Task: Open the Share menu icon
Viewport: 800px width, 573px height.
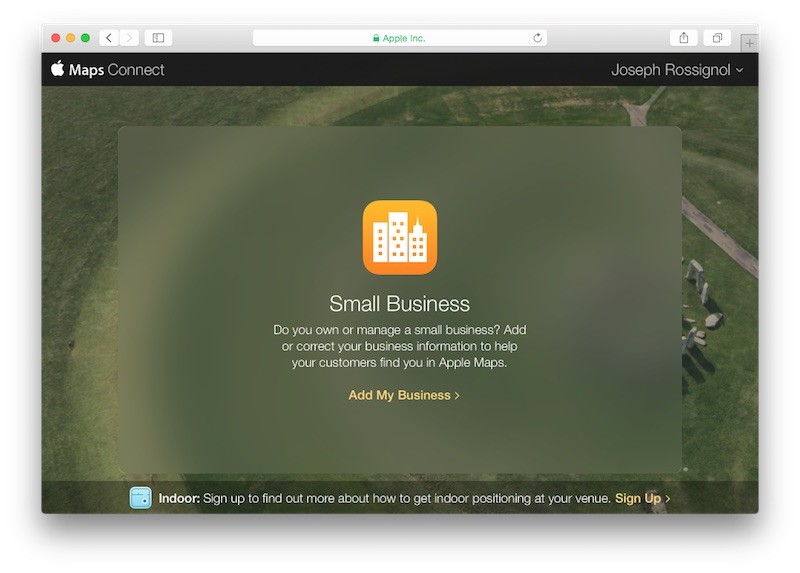Action: click(684, 38)
